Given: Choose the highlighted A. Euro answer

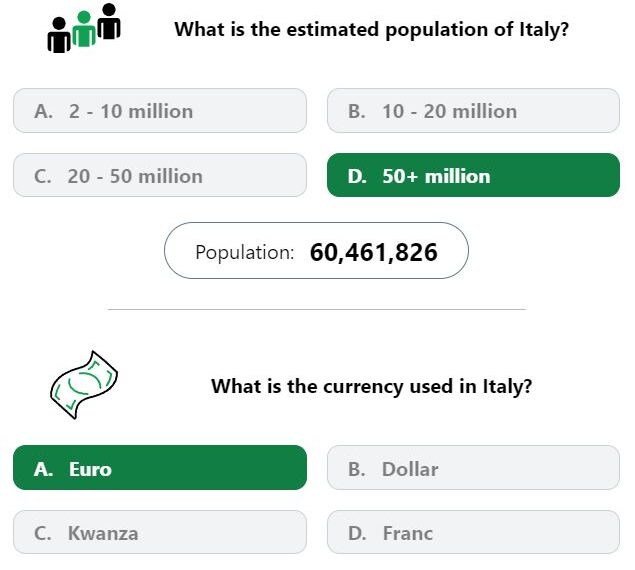Looking at the screenshot, I should point(160,468).
